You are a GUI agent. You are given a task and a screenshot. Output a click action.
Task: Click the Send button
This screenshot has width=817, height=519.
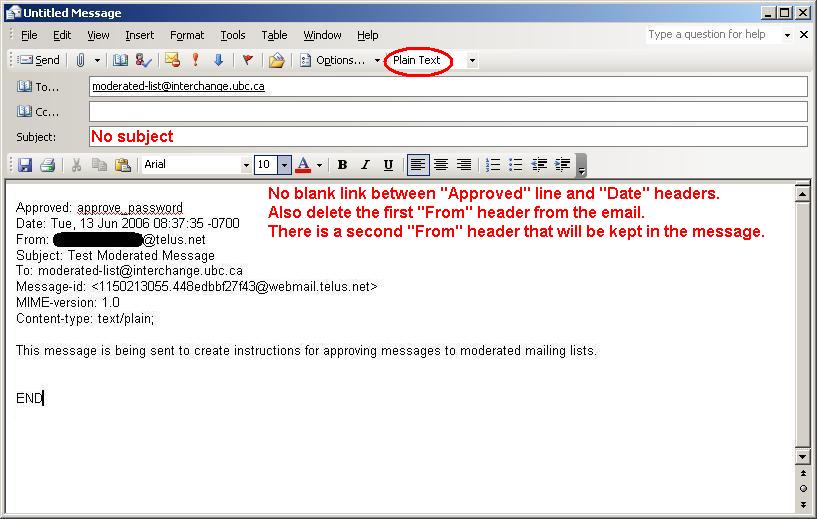[x=38, y=60]
